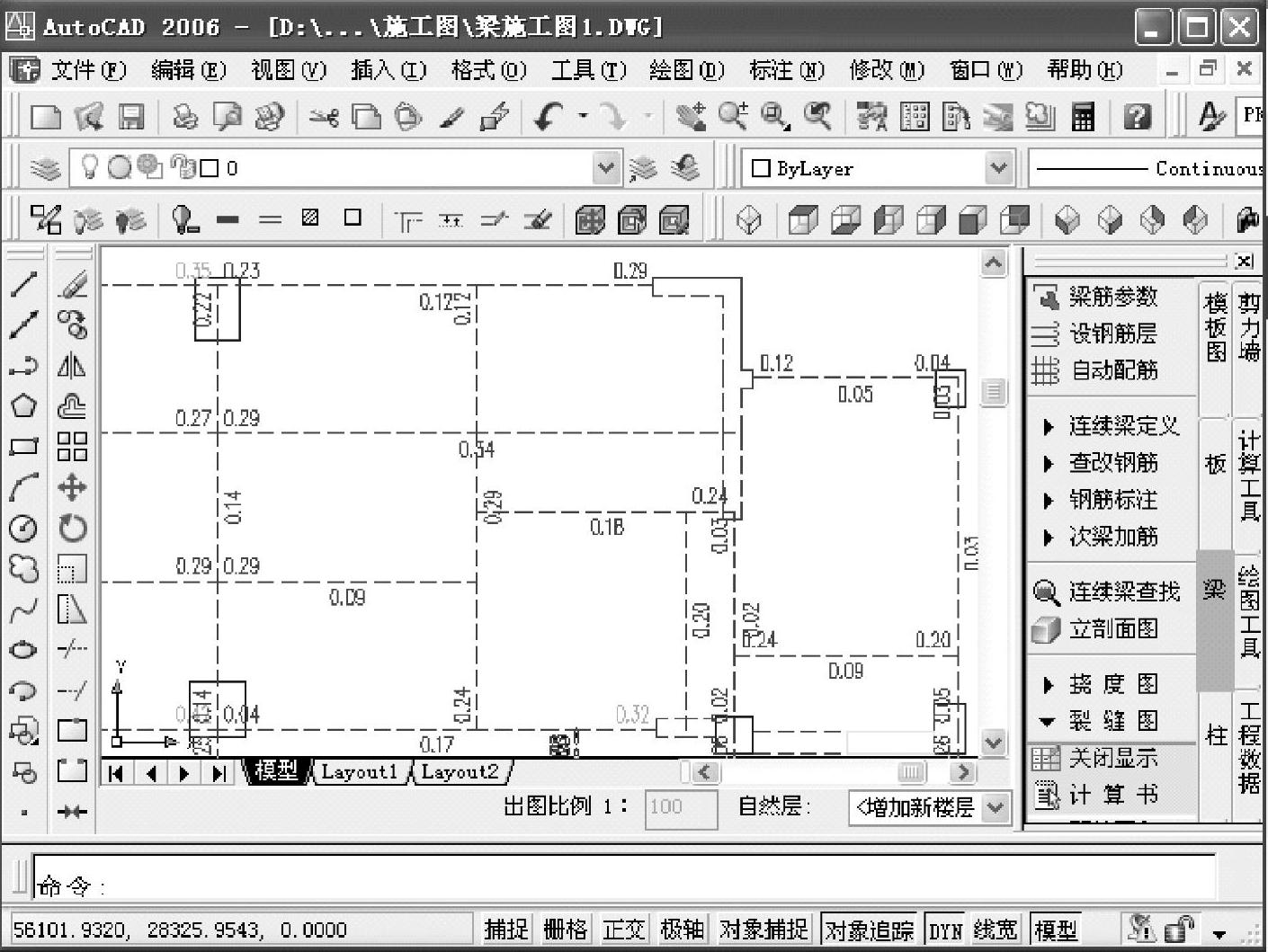Activate the Rotate modify tool

coord(72,528)
